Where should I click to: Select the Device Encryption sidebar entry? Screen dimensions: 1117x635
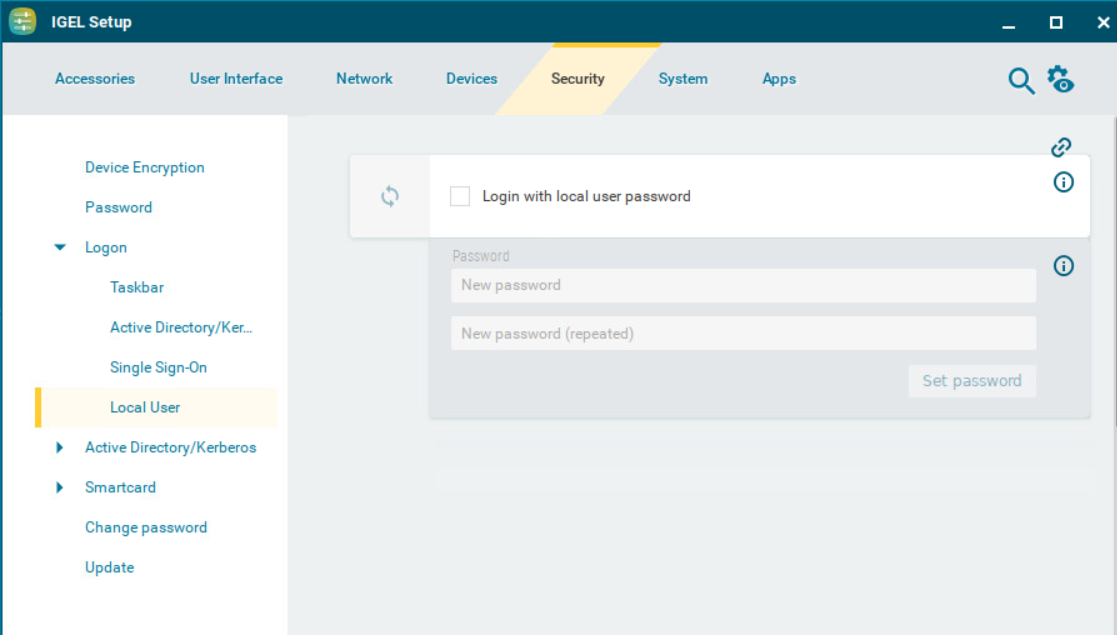pyautogui.click(x=144, y=167)
